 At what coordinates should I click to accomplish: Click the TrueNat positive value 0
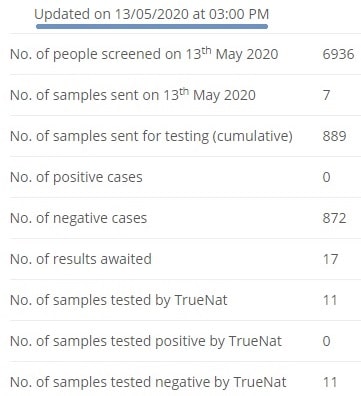pyautogui.click(x=326, y=341)
